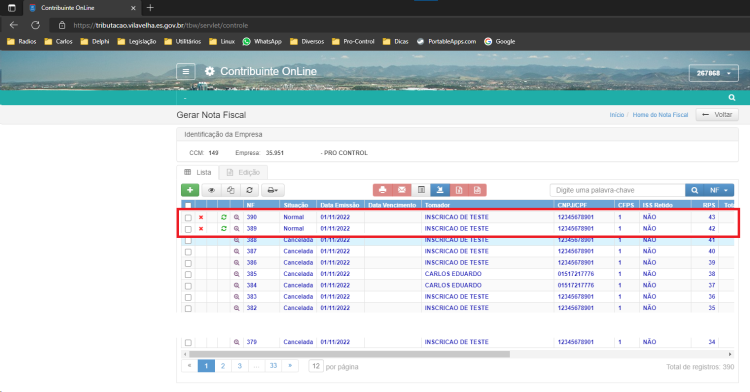
Task: Open a new browser tab with plus button
Action: [150, 8]
